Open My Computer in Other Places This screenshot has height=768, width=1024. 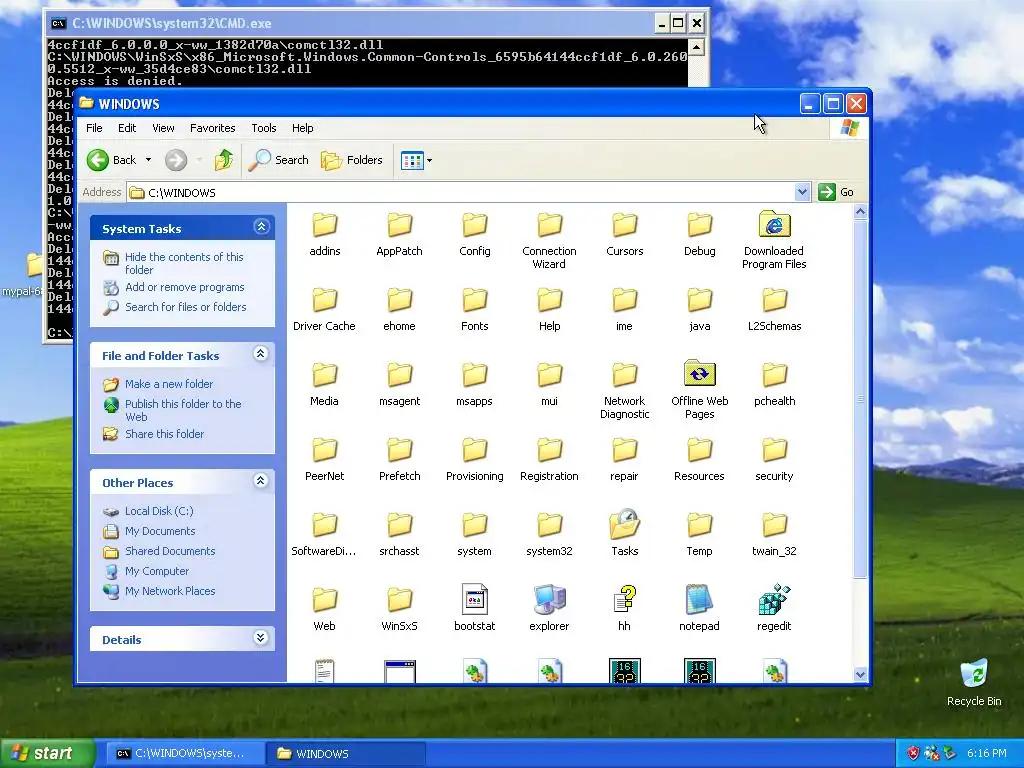pyautogui.click(x=157, y=571)
